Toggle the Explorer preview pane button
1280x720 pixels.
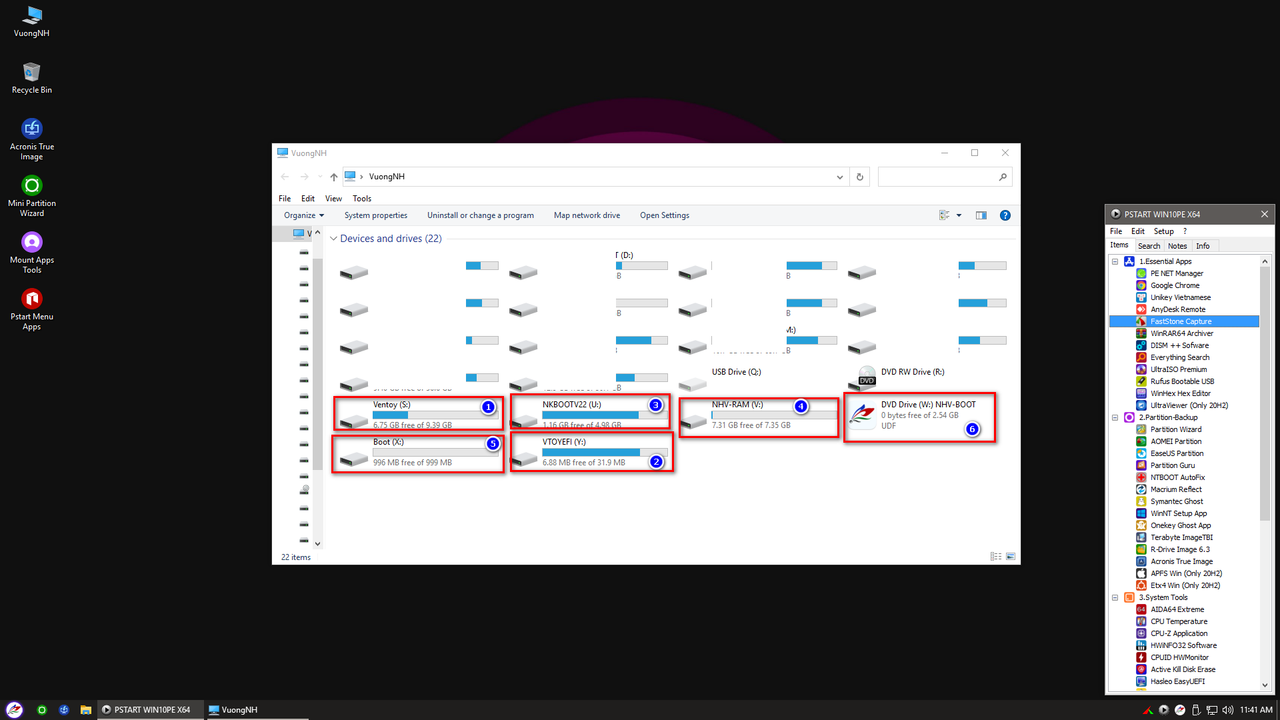(981, 215)
